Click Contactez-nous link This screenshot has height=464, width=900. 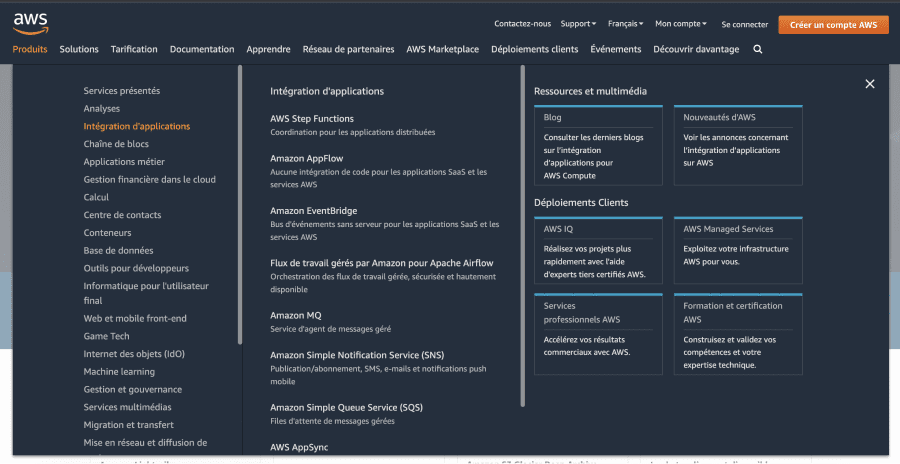pos(522,24)
